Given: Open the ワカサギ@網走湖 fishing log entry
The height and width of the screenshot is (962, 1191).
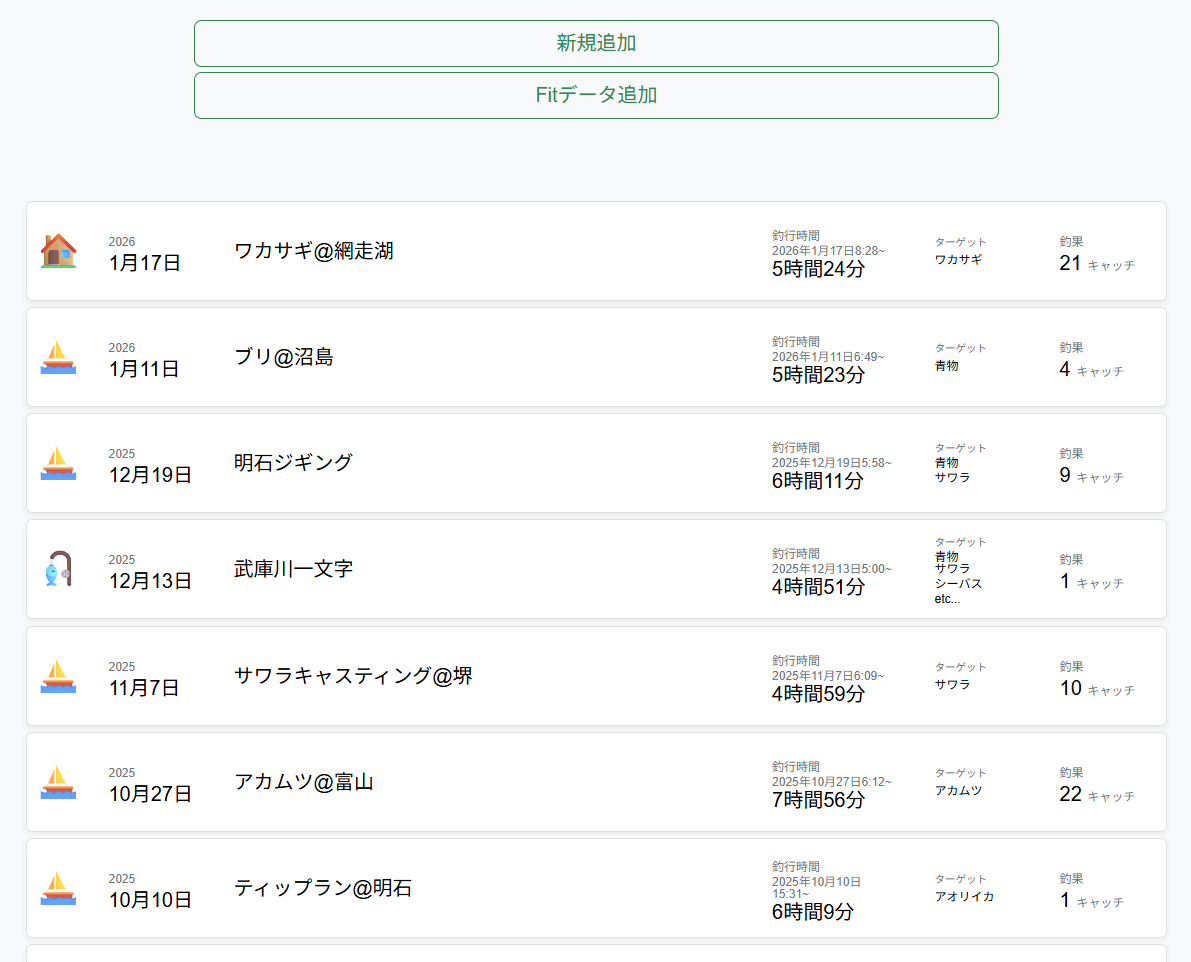Looking at the screenshot, I should 313,251.
